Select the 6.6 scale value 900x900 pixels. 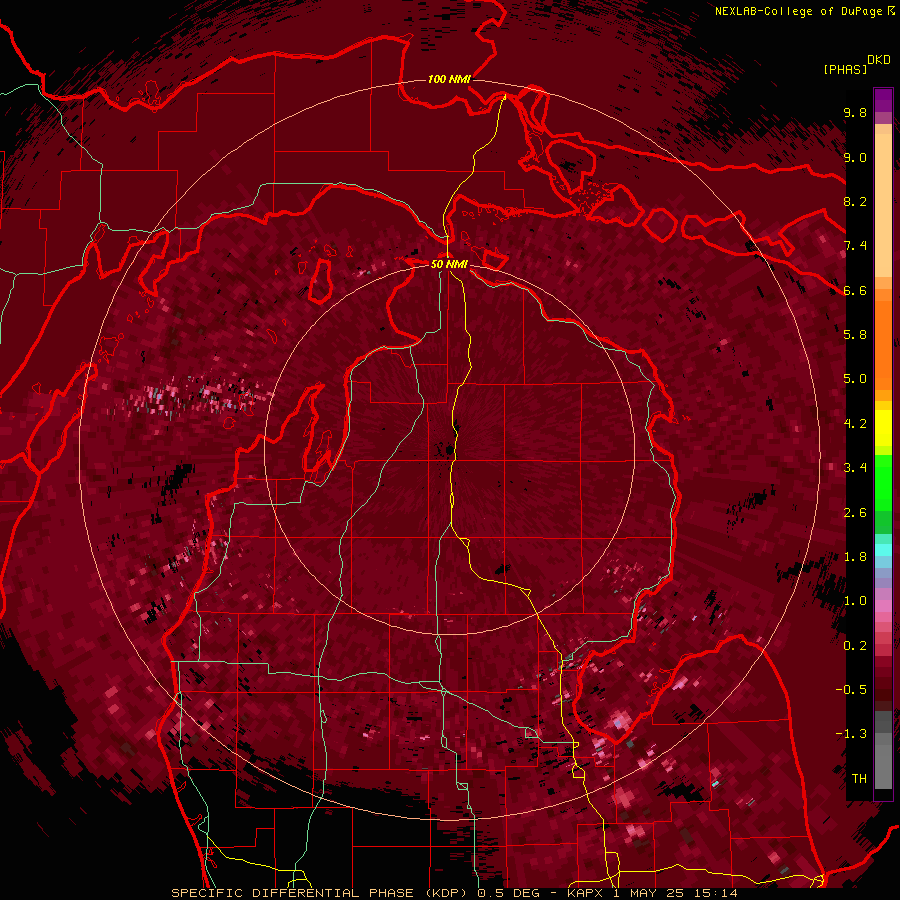pos(855,291)
